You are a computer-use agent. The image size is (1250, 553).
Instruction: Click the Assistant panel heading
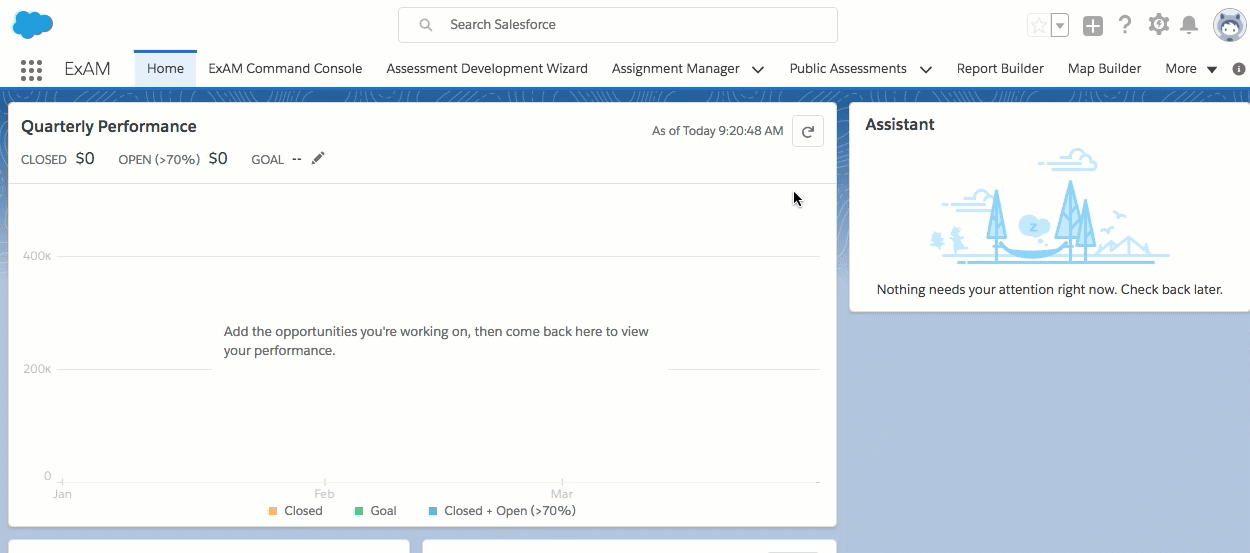[900, 124]
